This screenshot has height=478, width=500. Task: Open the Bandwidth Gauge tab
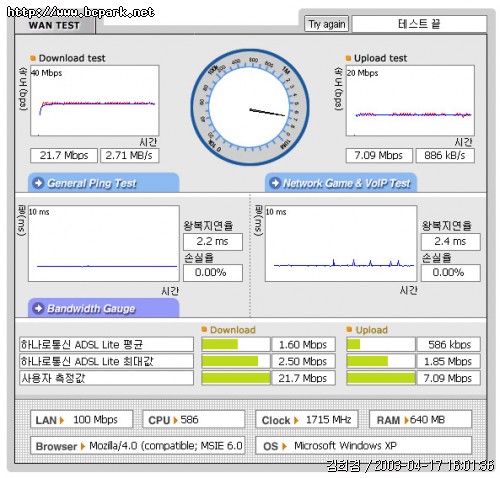[103, 308]
